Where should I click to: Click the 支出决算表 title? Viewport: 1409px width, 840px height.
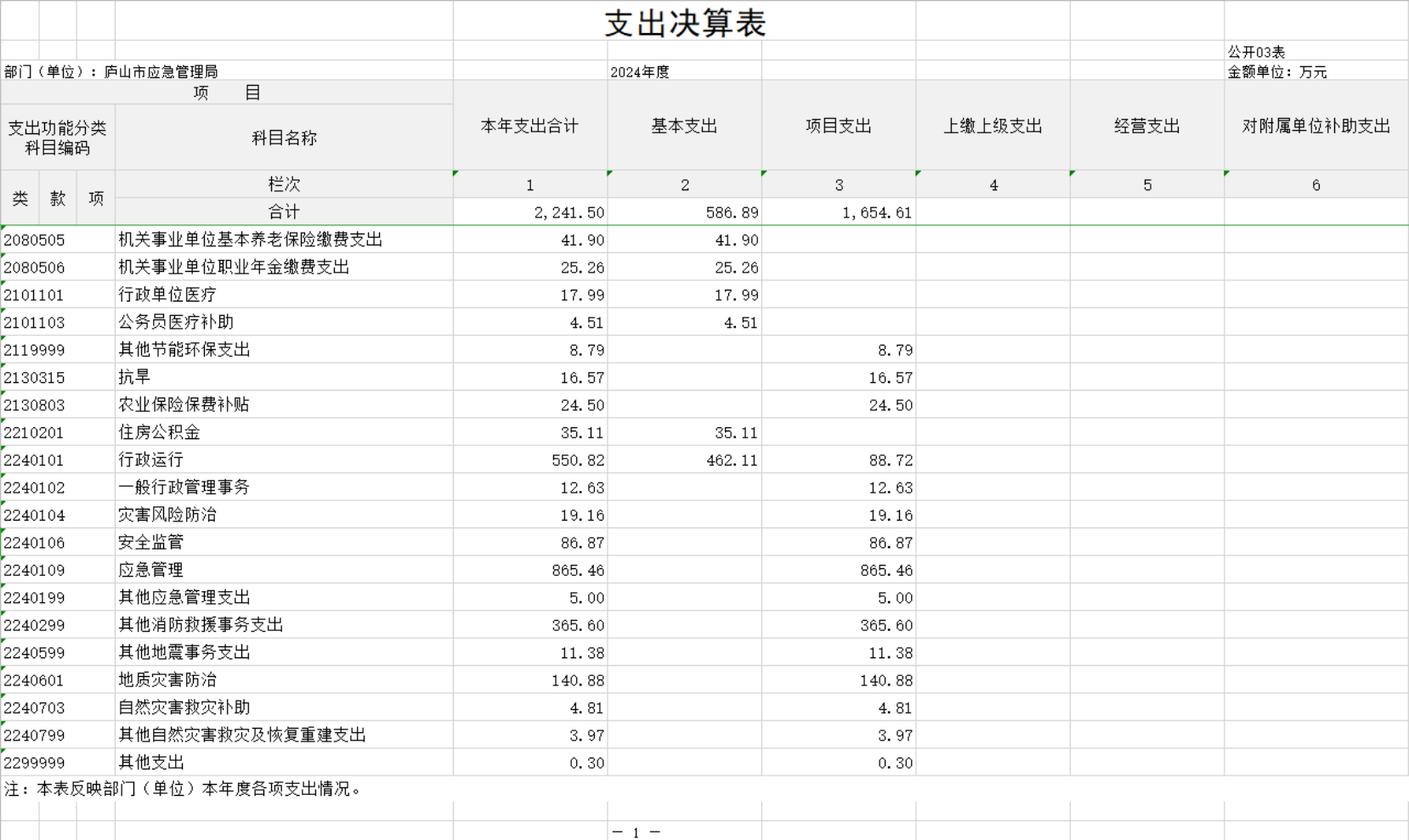coord(685,23)
